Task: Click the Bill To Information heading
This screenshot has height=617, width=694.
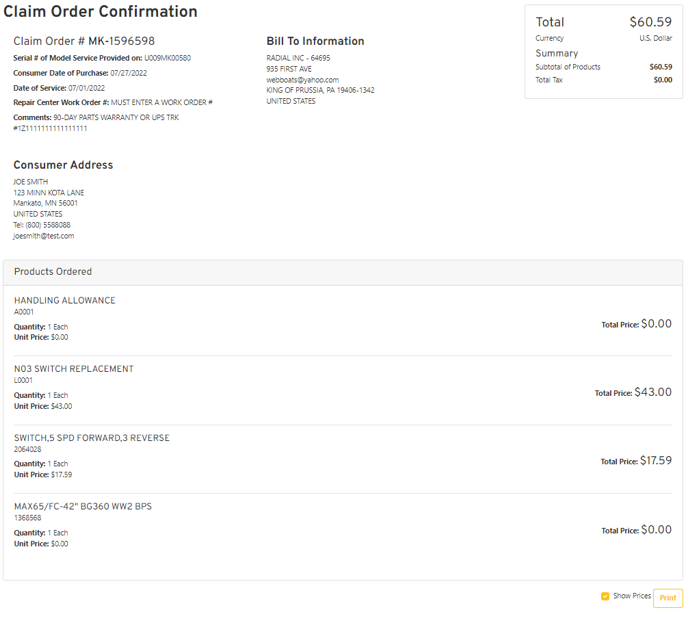Action: [x=315, y=42]
